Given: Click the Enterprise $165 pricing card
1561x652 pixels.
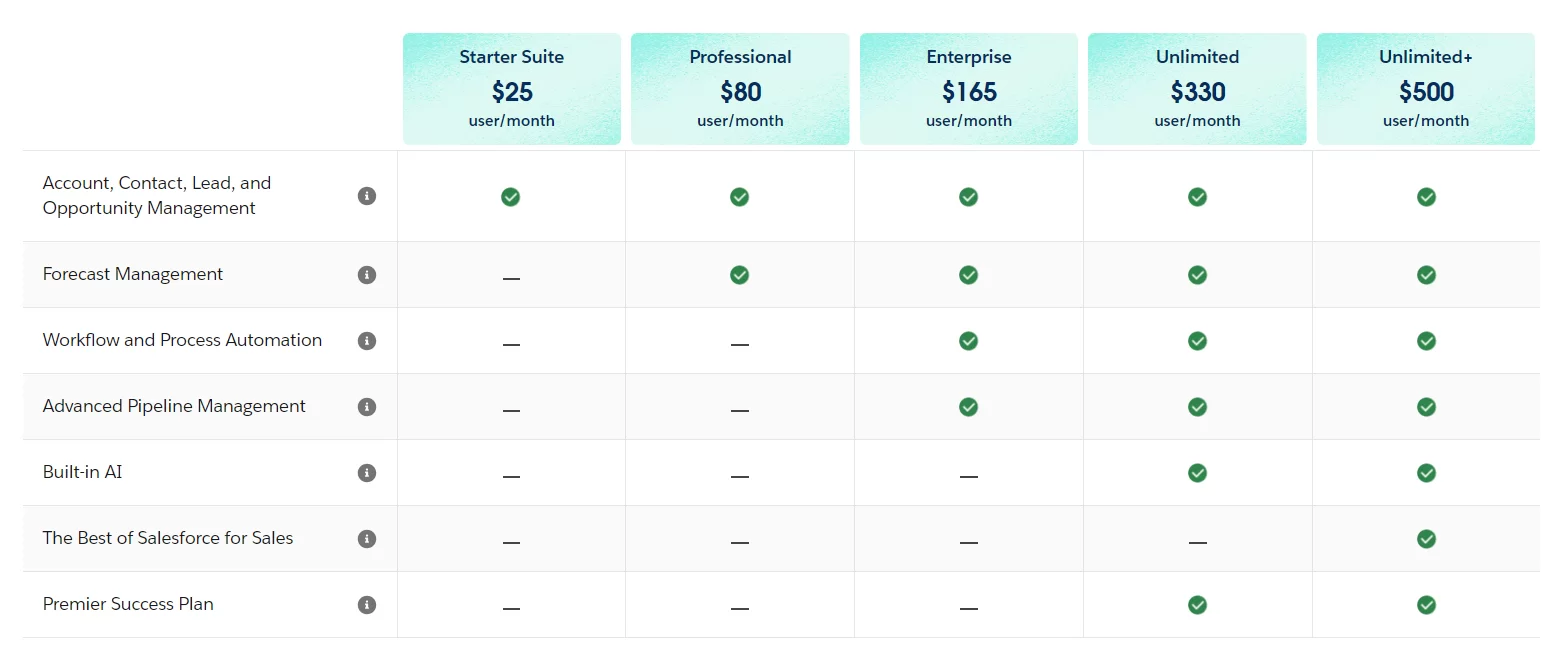Looking at the screenshot, I should point(968,88).
